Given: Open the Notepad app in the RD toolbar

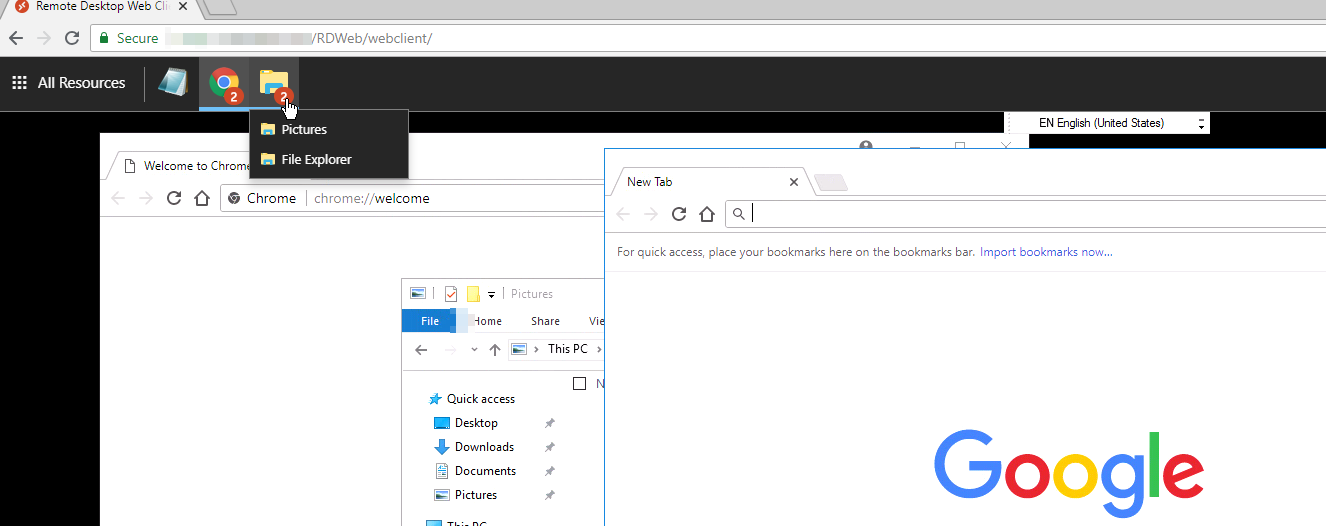Looking at the screenshot, I should tap(173, 84).
